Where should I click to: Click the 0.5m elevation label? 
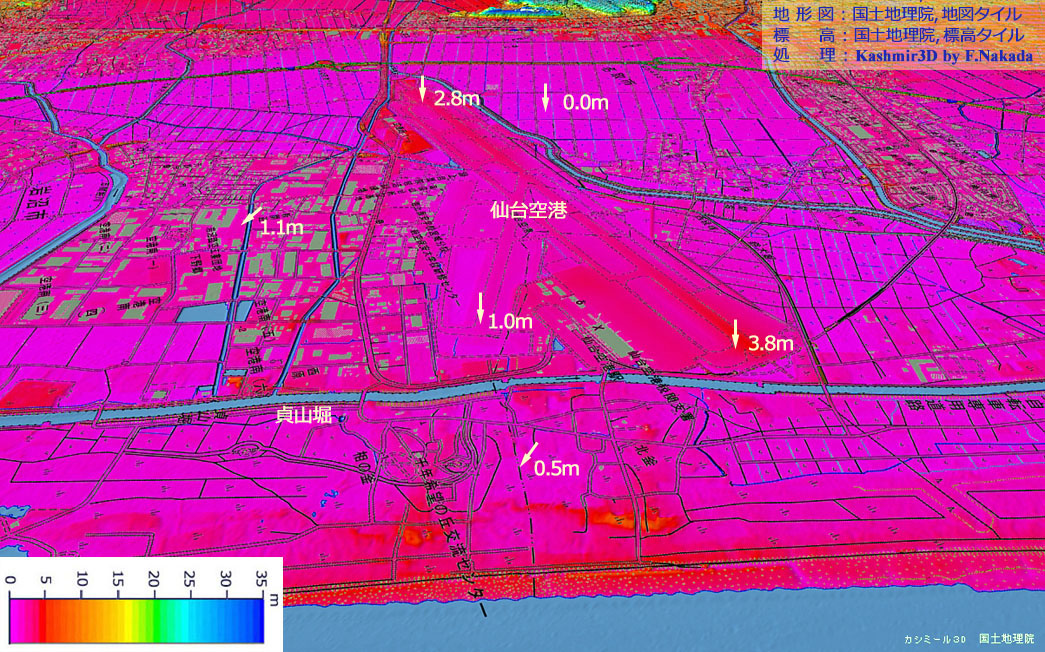(x=558, y=468)
